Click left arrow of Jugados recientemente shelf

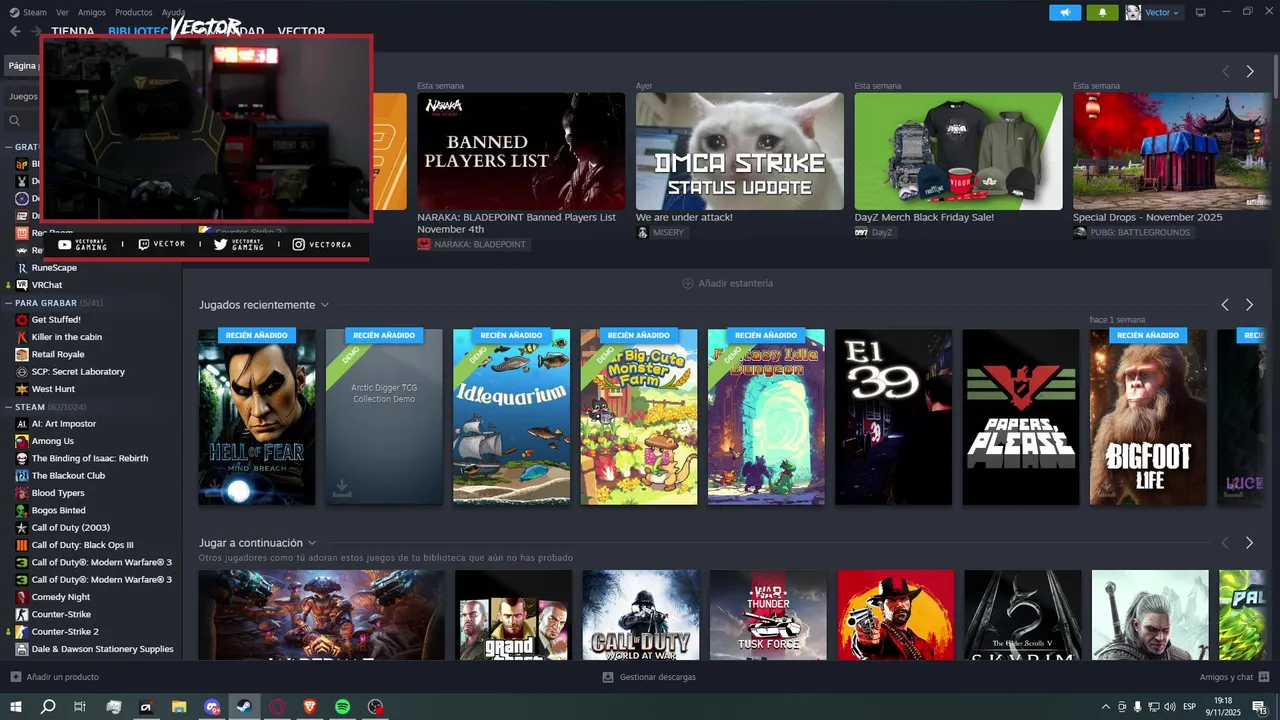pos(1225,304)
